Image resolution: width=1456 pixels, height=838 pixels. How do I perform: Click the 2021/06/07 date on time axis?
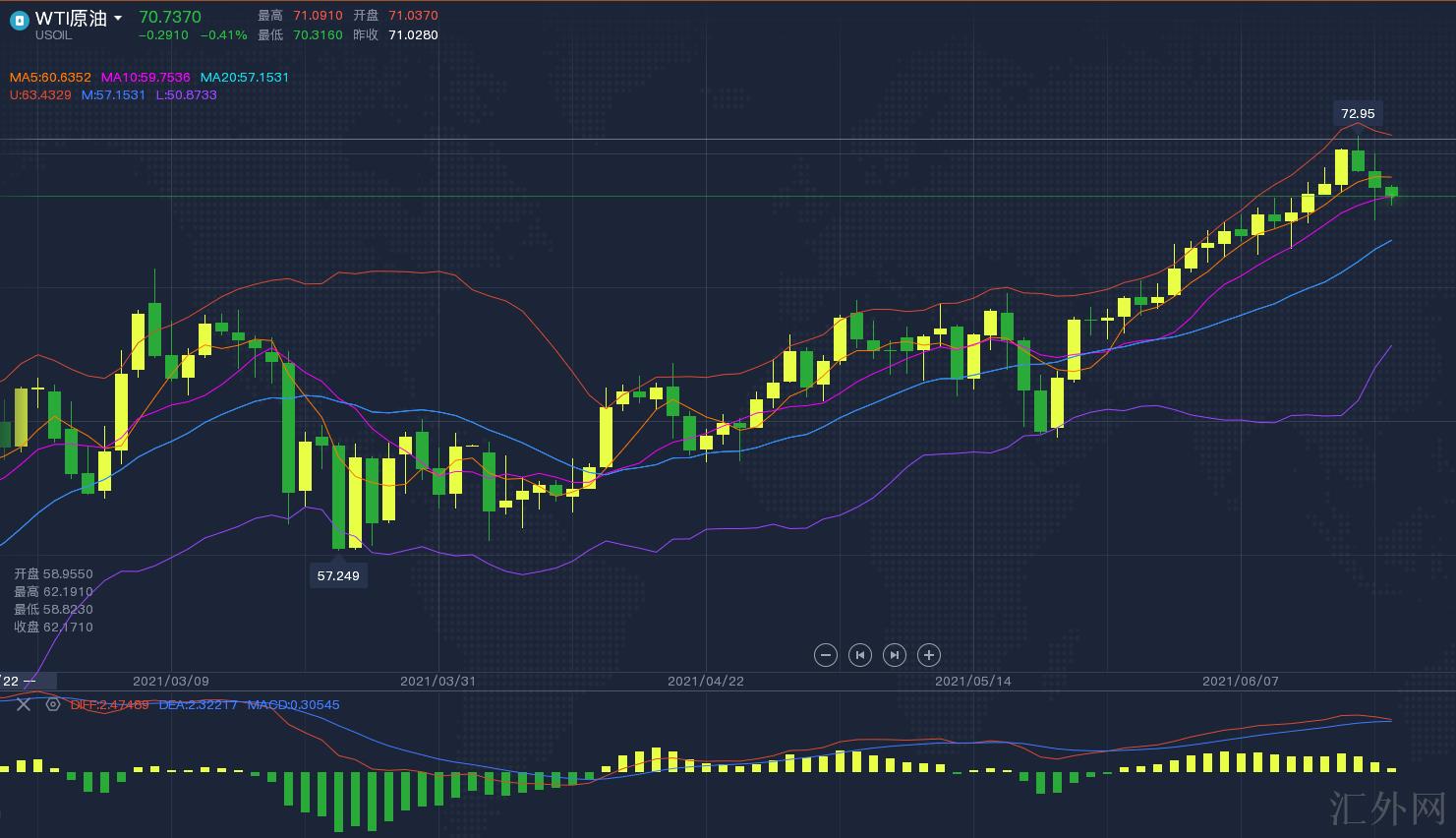coord(1241,681)
